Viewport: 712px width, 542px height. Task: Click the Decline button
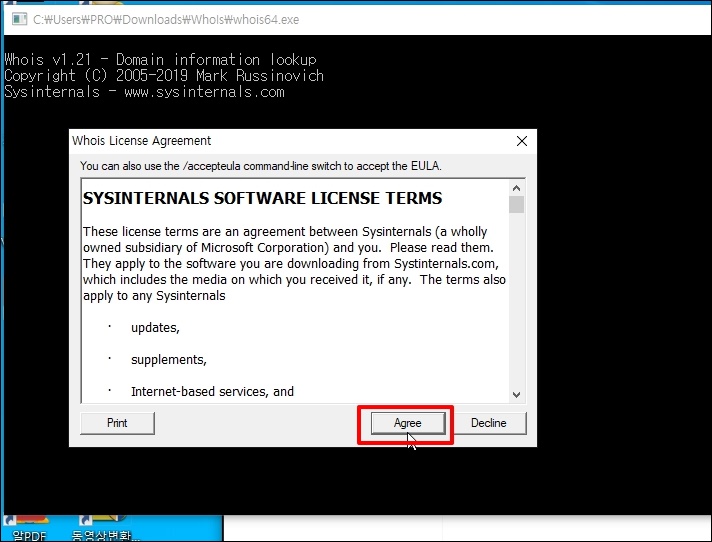489,423
